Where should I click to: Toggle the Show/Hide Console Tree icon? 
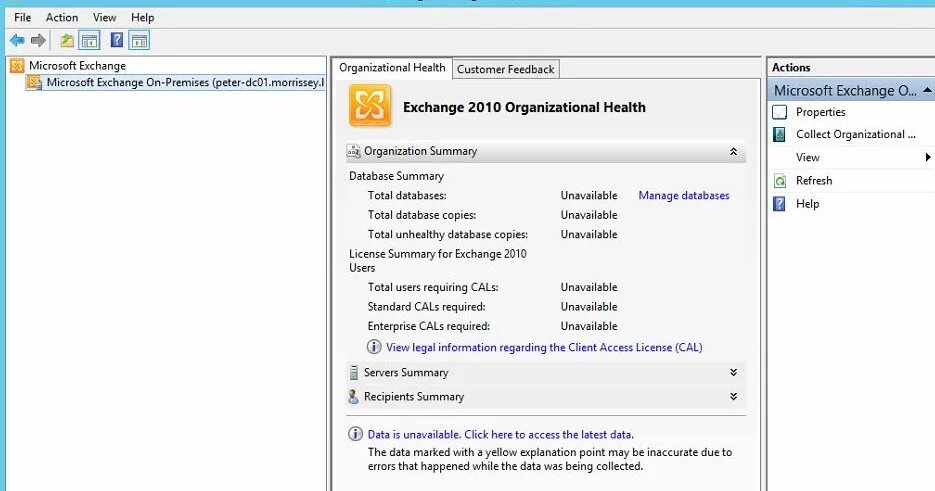coord(89,41)
